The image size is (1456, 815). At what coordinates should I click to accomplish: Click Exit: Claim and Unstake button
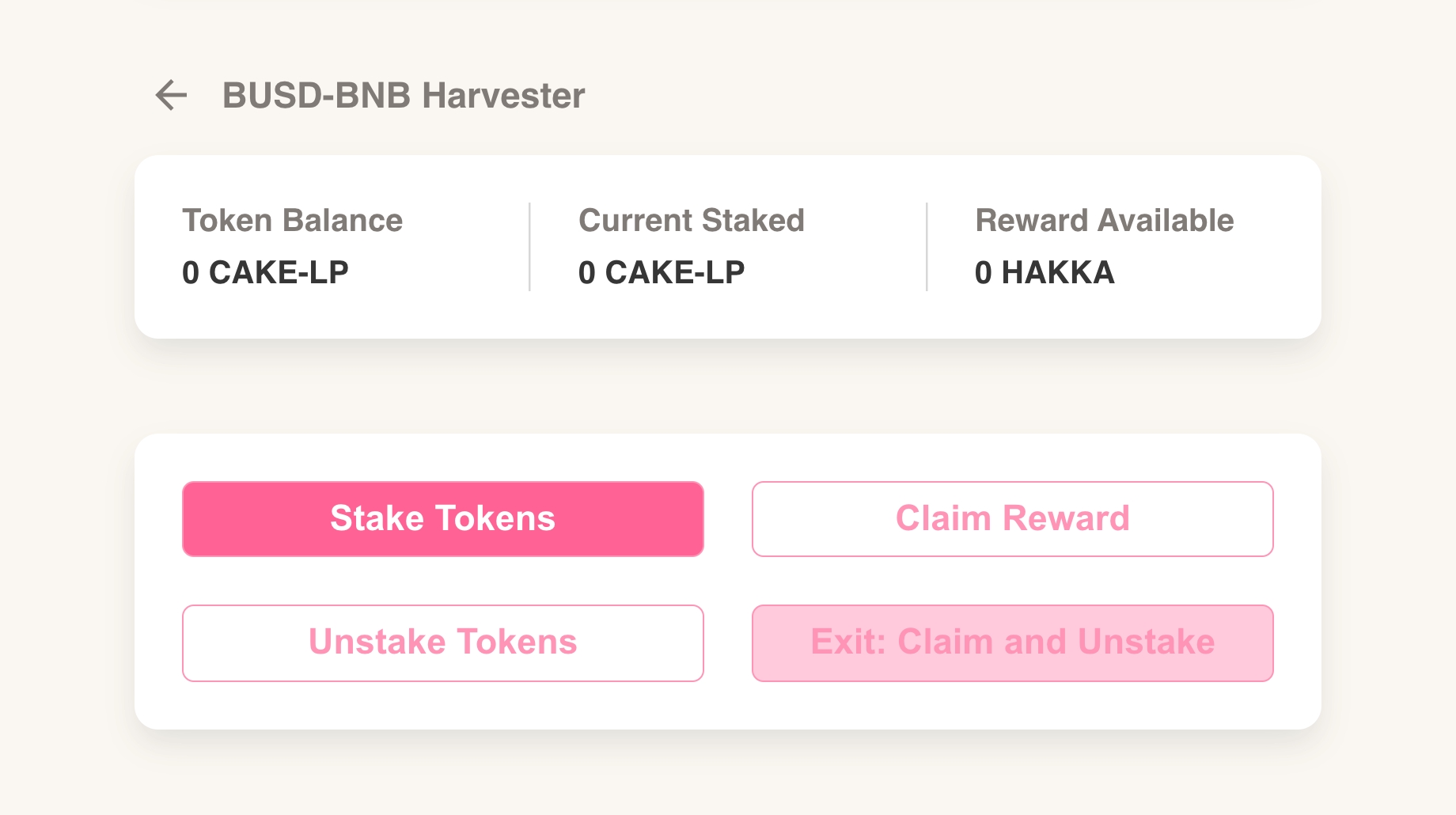click(x=1012, y=643)
